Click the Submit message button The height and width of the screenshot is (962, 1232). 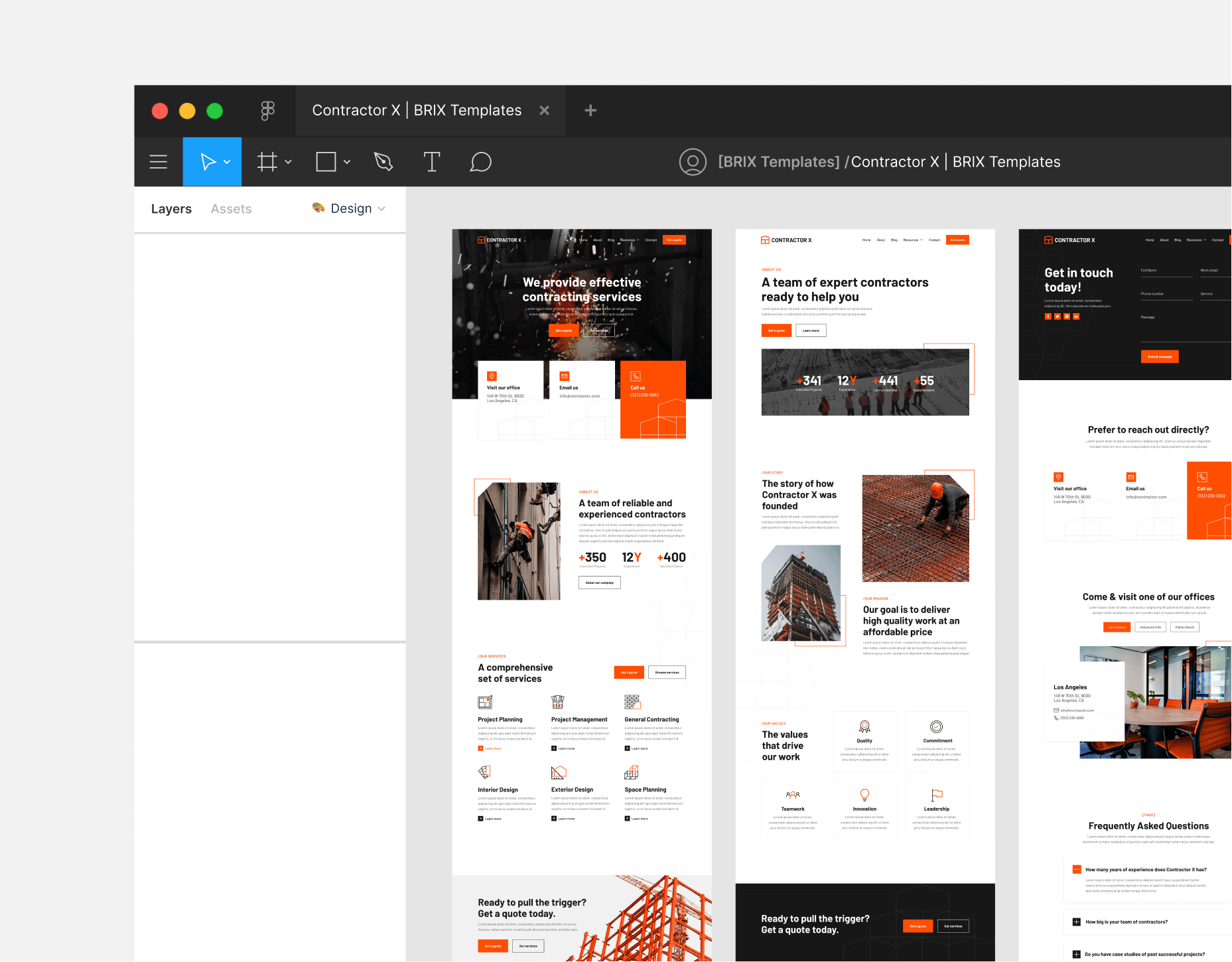point(1160,356)
